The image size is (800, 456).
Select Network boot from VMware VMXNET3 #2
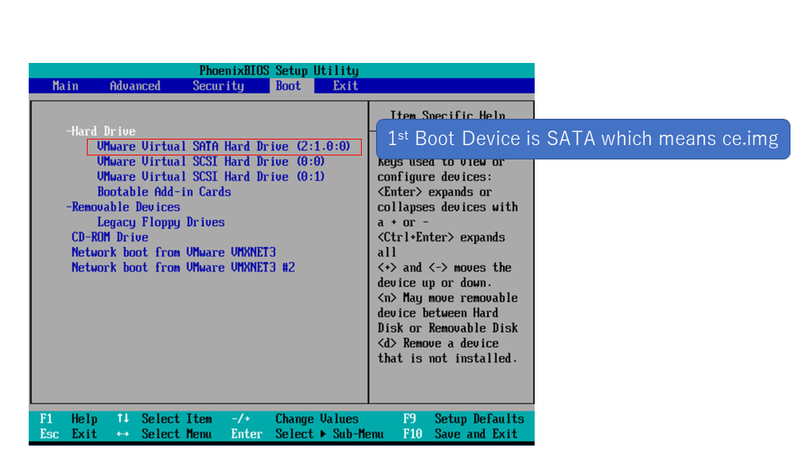click(x=183, y=267)
